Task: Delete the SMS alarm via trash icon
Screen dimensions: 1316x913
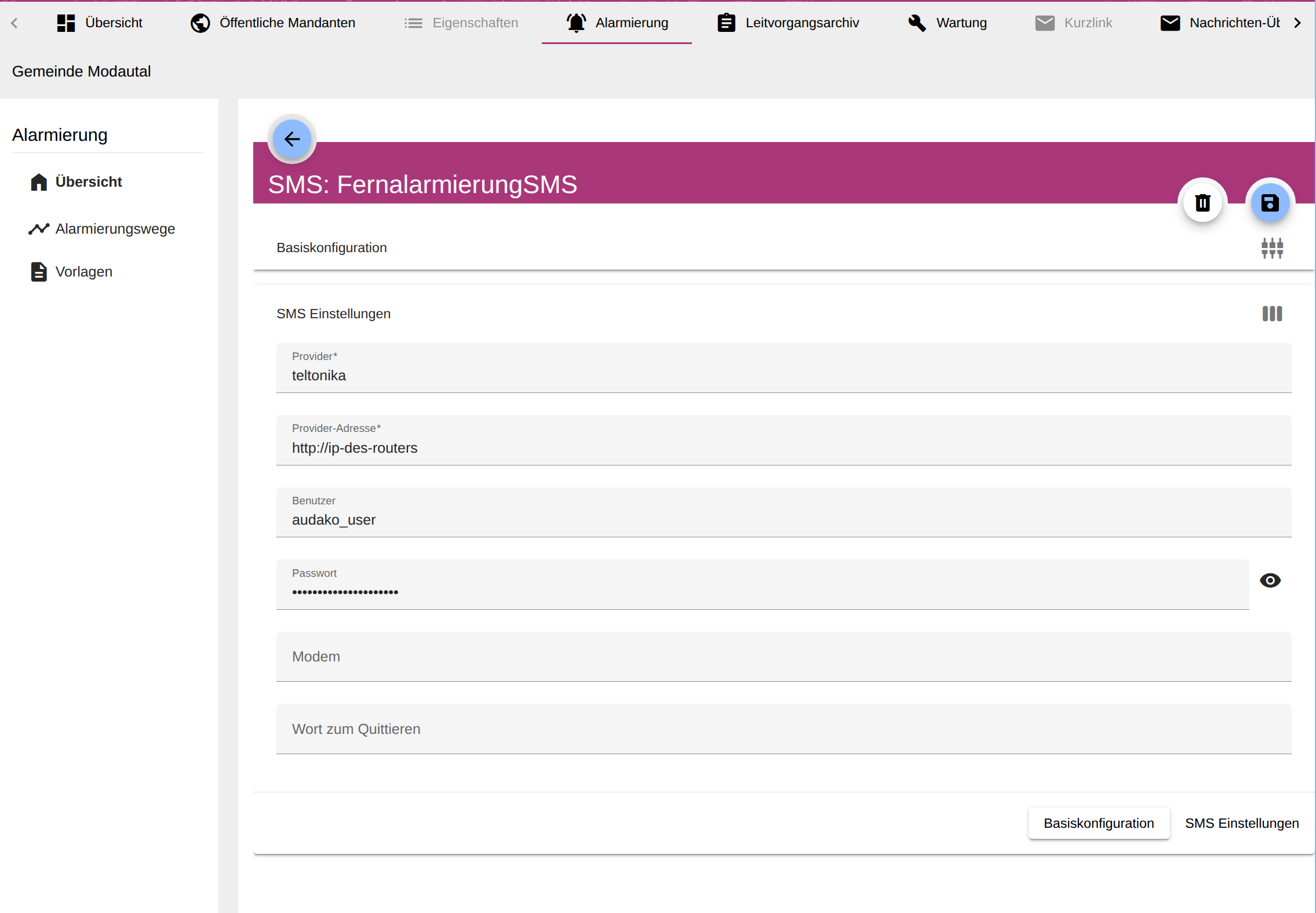Action: click(1202, 202)
